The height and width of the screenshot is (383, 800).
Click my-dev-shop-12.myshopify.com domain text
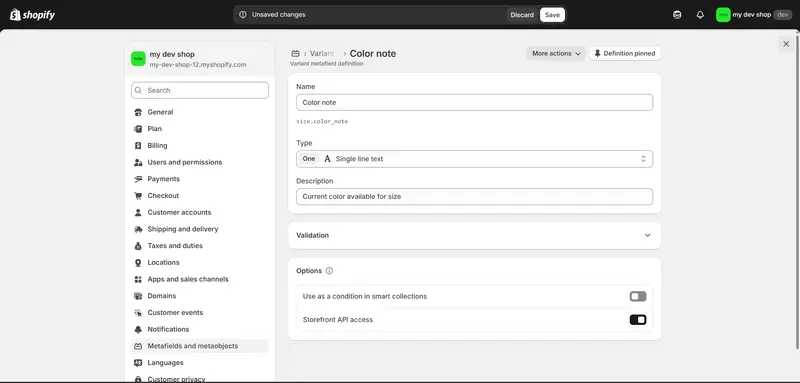(198, 65)
